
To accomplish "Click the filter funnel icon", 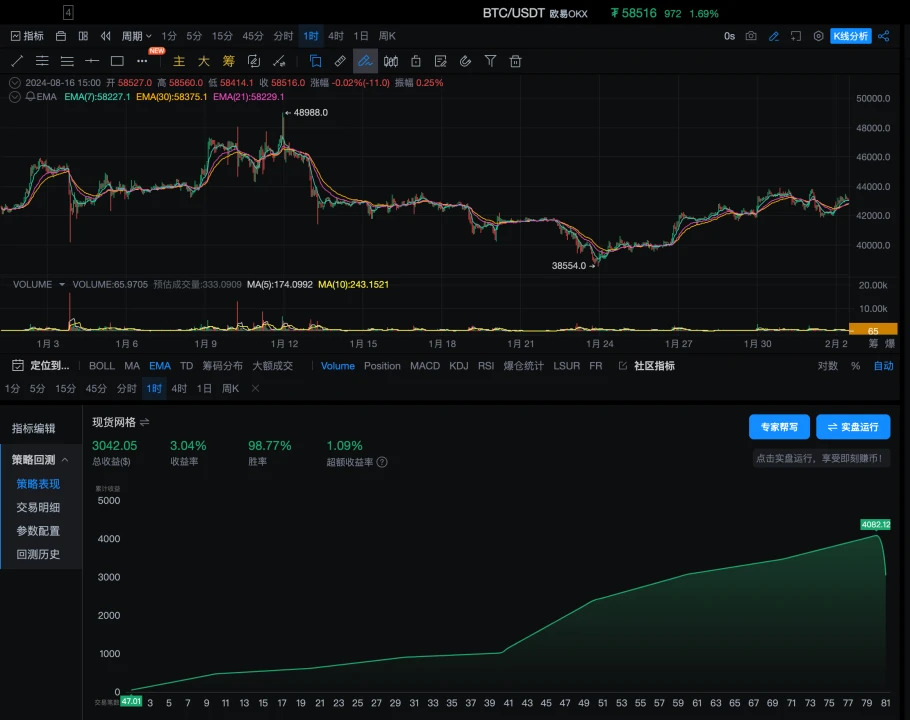I will (490, 61).
